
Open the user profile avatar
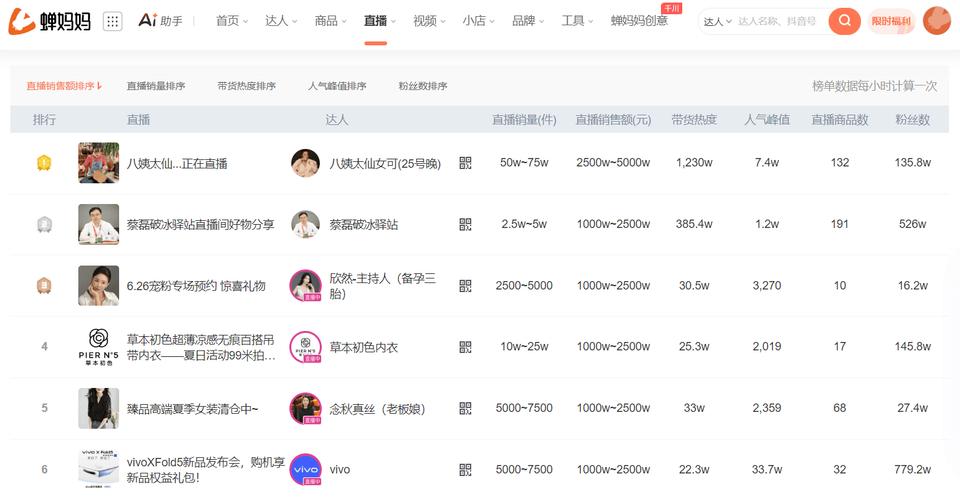point(936,21)
